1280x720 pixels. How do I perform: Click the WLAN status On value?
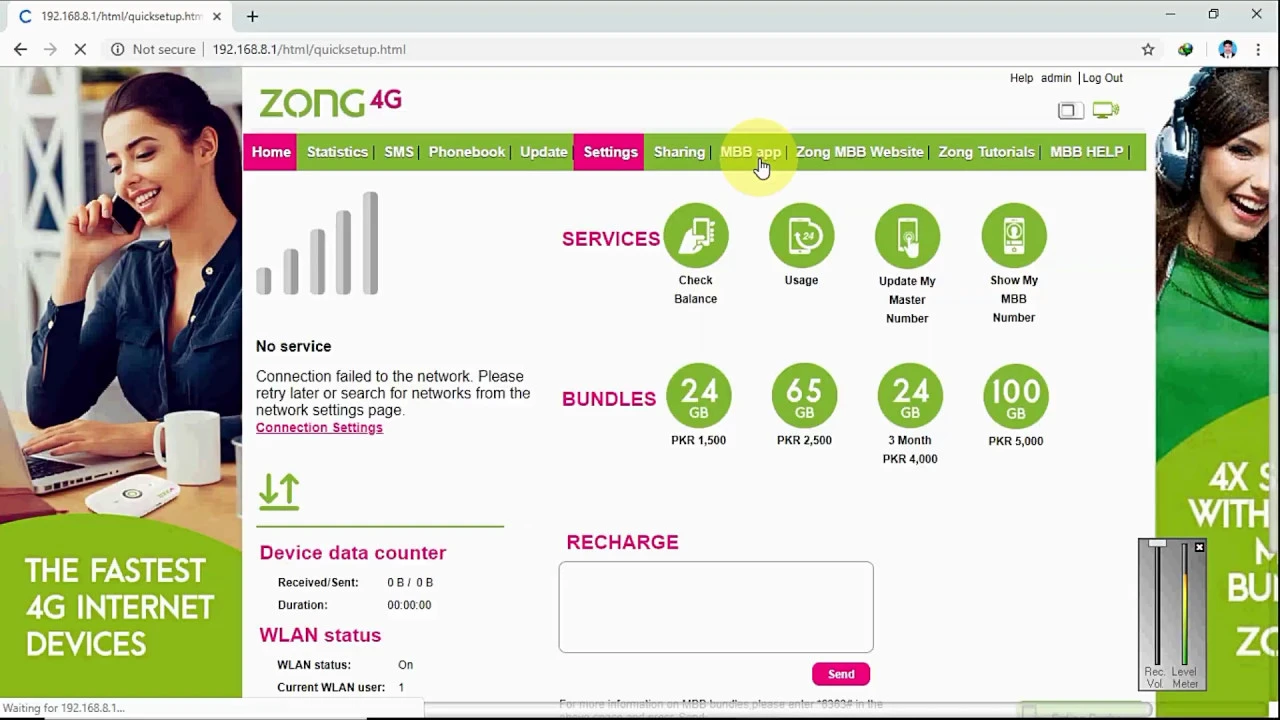pos(405,665)
